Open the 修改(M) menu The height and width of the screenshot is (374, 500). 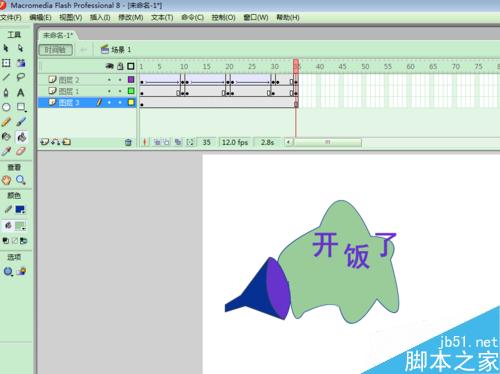click(x=131, y=17)
